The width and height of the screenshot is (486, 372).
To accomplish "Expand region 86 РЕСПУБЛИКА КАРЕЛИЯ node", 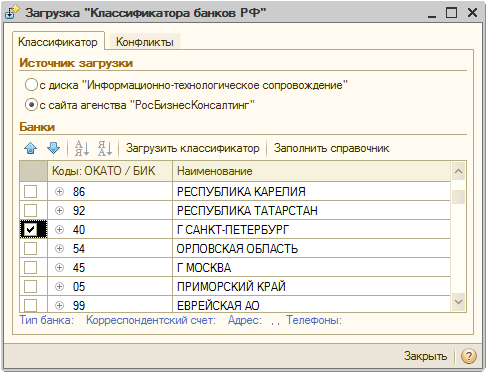I will coord(59,191).
